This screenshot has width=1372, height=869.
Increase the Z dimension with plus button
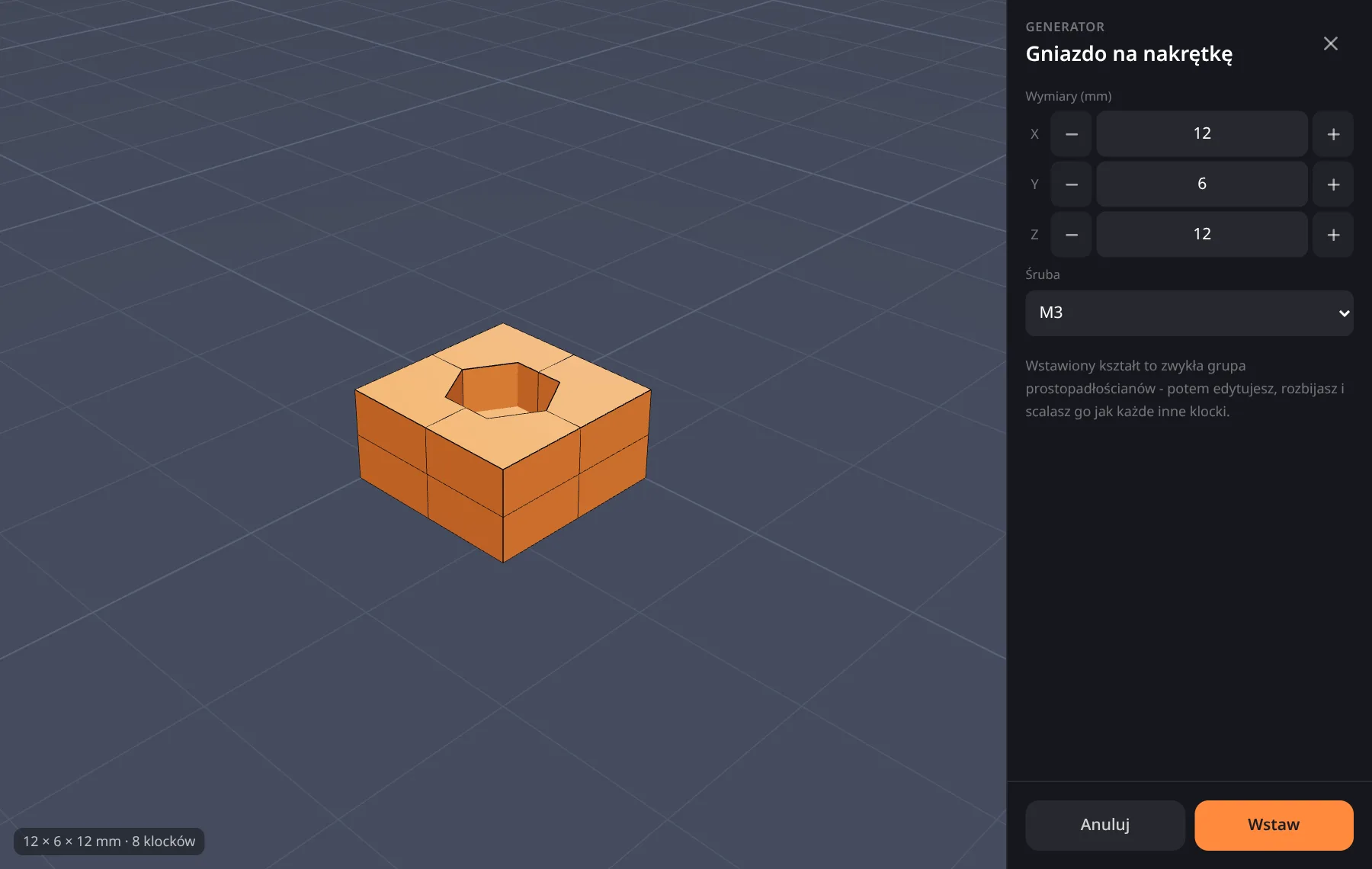(1333, 235)
